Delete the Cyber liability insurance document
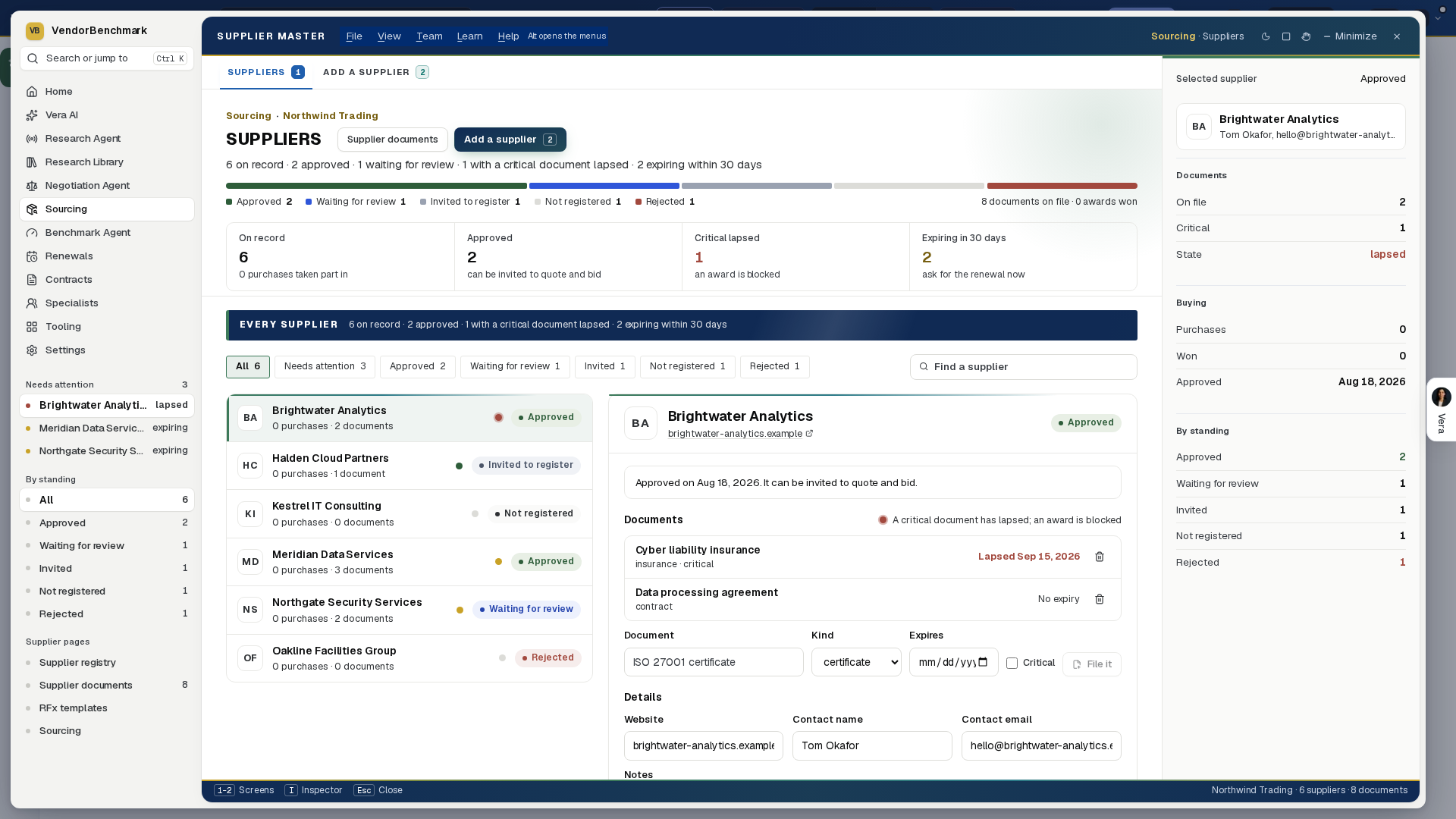The height and width of the screenshot is (819, 1456). click(1100, 557)
